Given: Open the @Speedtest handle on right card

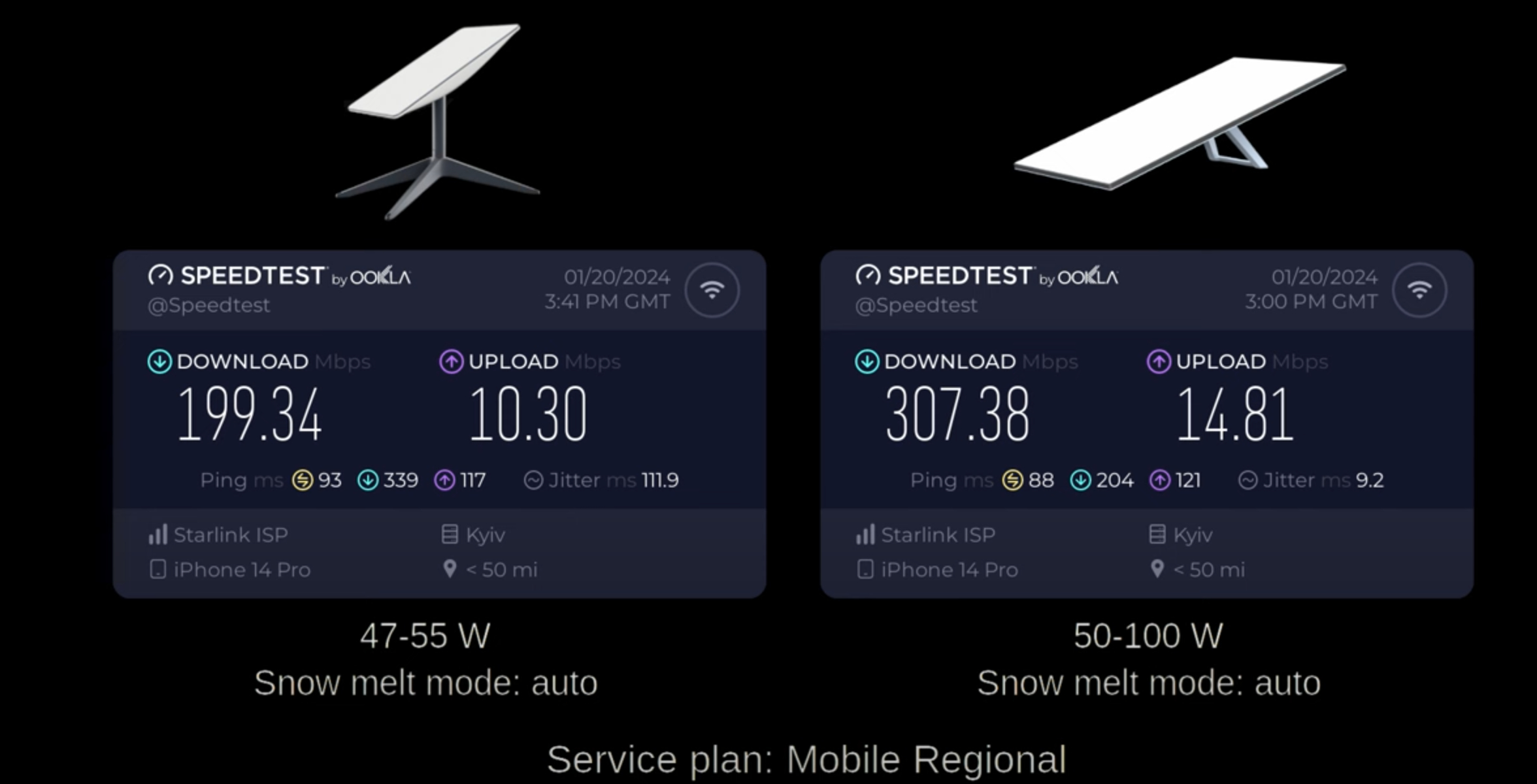Looking at the screenshot, I should click(x=916, y=305).
